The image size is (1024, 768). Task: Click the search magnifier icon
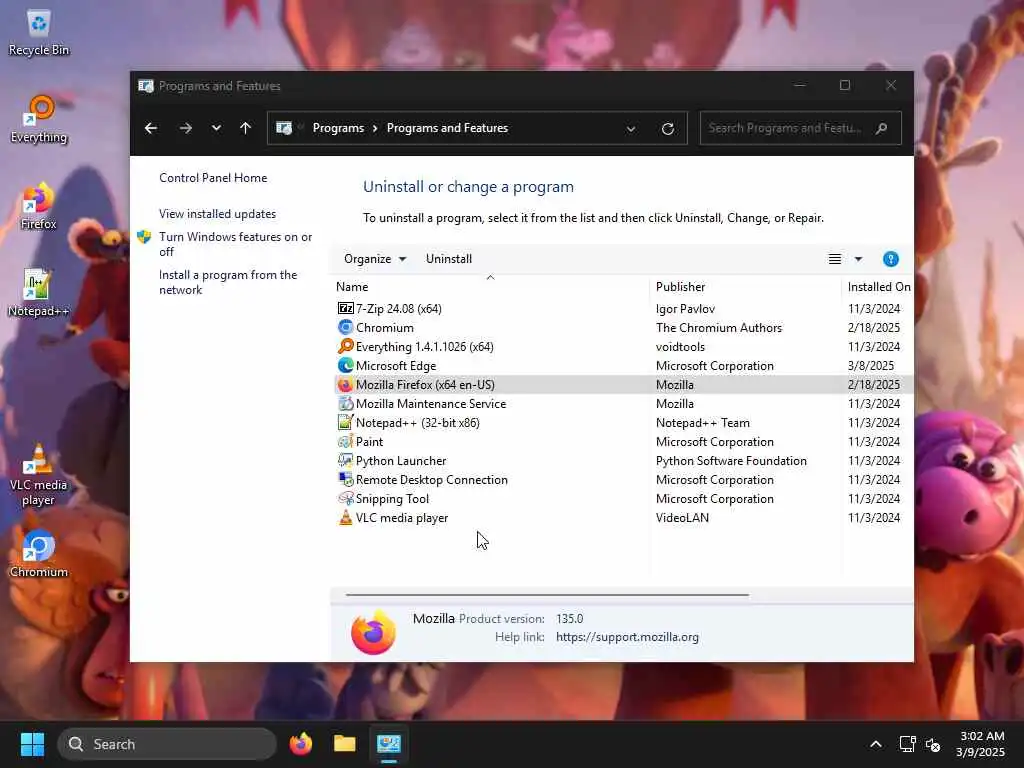[x=882, y=128]
